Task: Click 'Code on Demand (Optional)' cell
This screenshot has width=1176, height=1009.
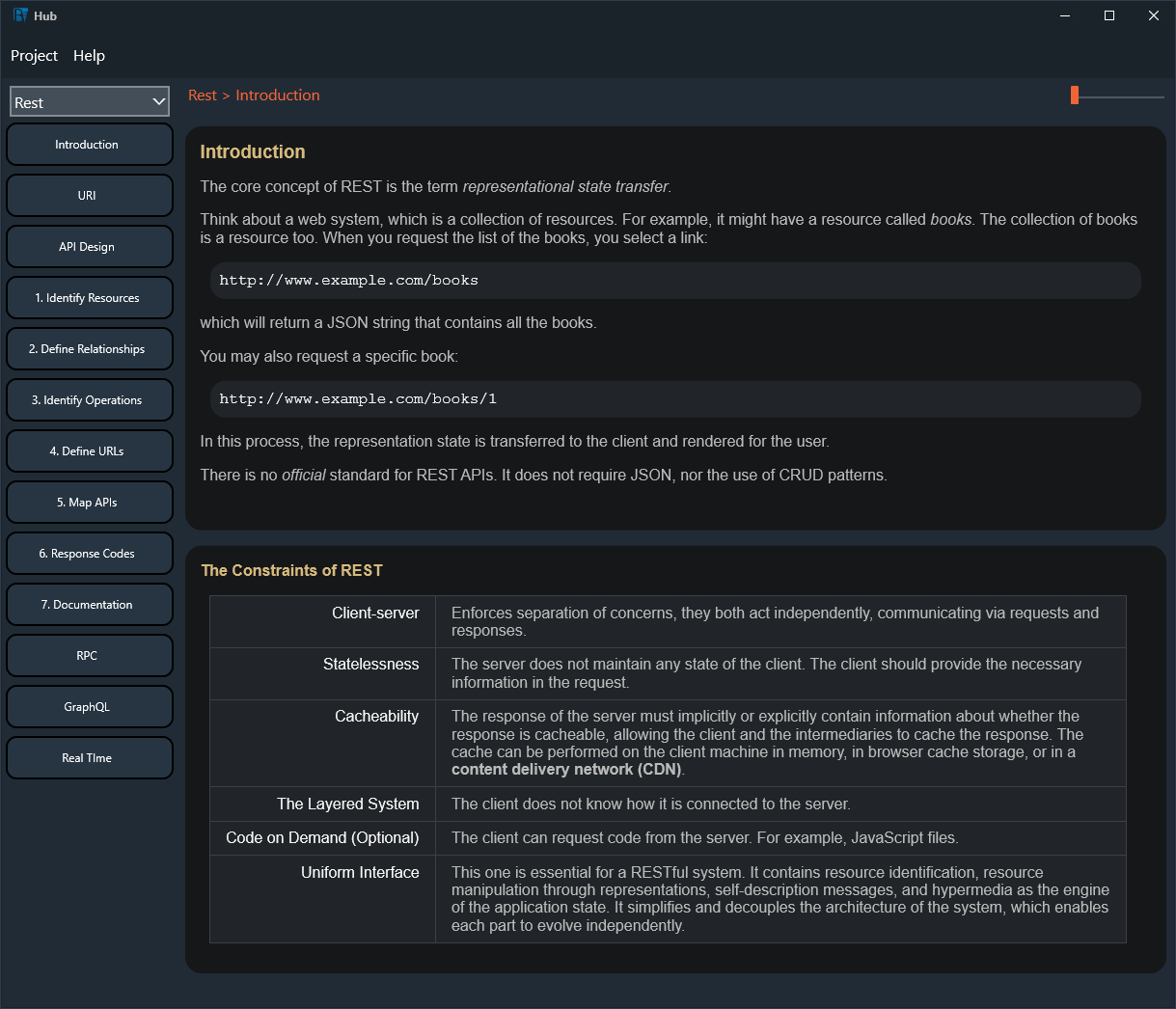Action: point(322,838)
